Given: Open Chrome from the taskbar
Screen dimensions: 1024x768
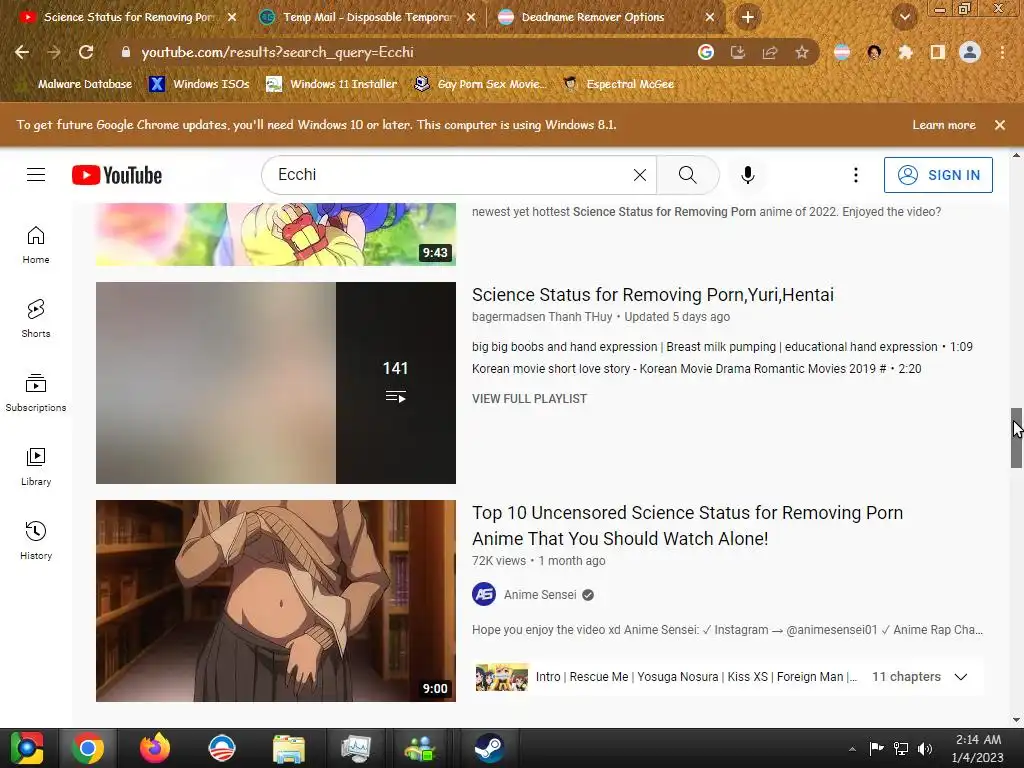Looking at the screenshot, I should pyautogui.click(x=88, y=748).
